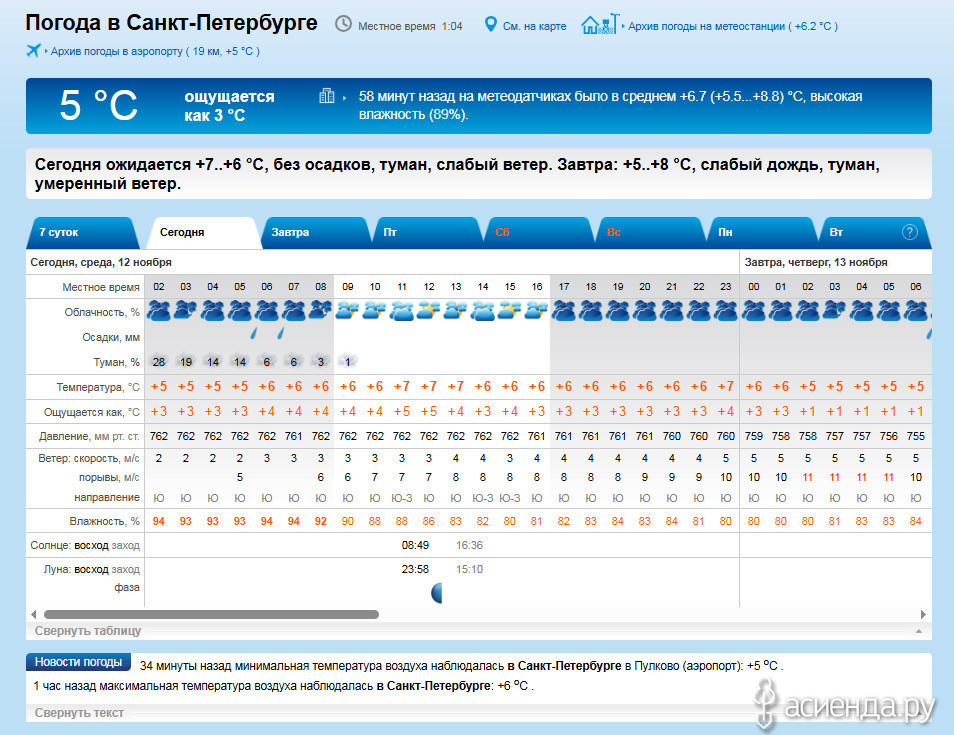This screenshot has height=735, width=954.
Task: Click the moon phase icon
Action: [436, 593]
